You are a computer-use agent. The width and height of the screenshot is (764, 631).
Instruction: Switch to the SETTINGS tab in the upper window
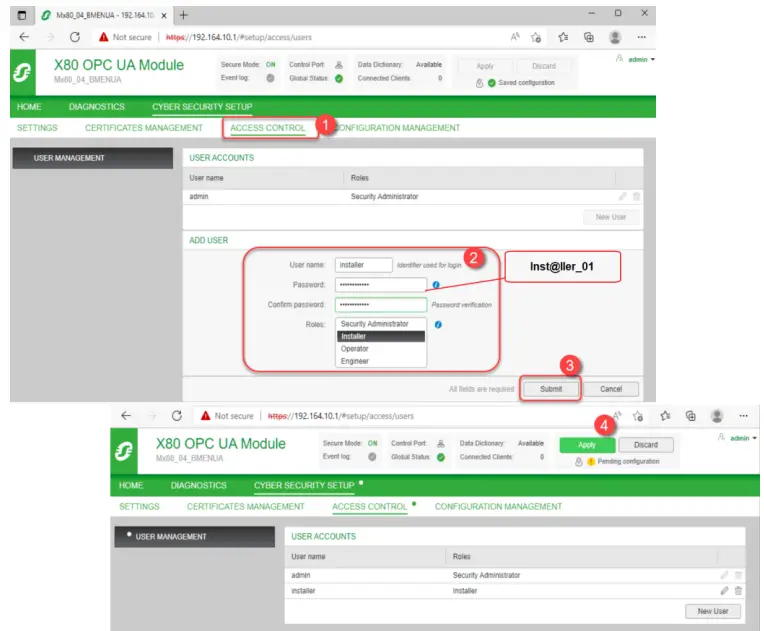[x=37, y=128]
